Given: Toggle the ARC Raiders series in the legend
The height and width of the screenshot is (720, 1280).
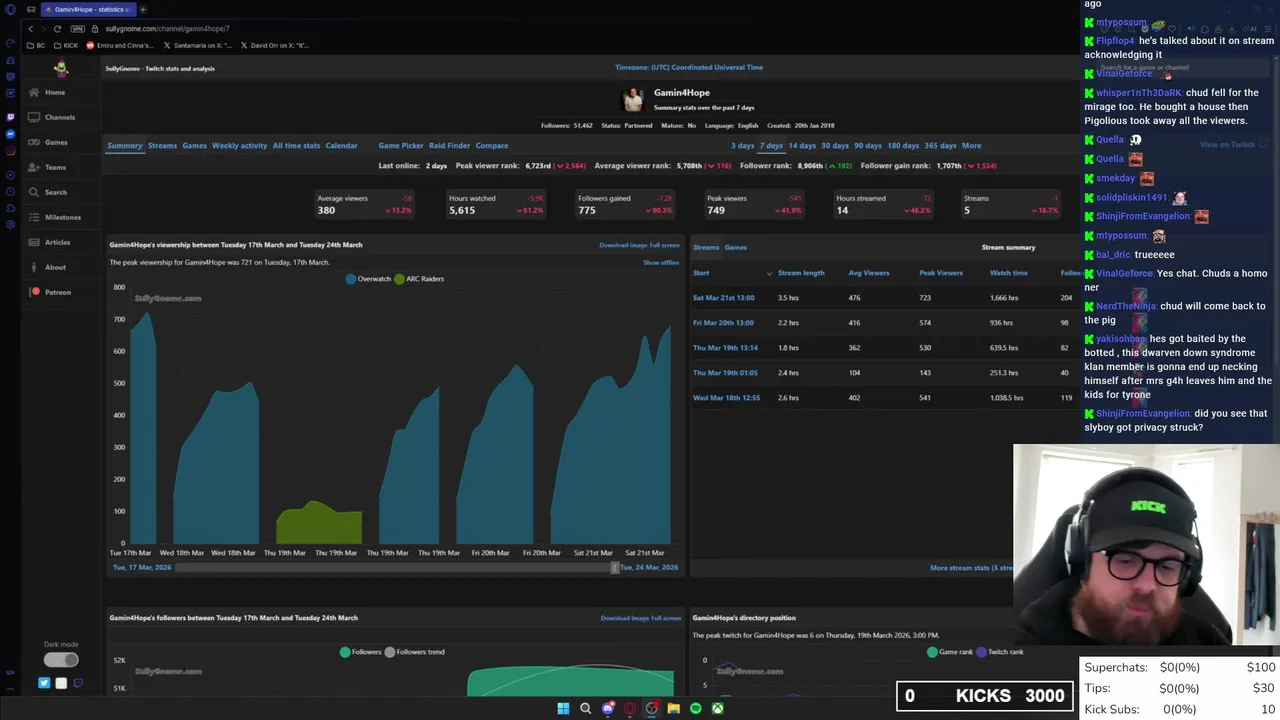Looking at the screenshot, I should (x=419, y=279).
